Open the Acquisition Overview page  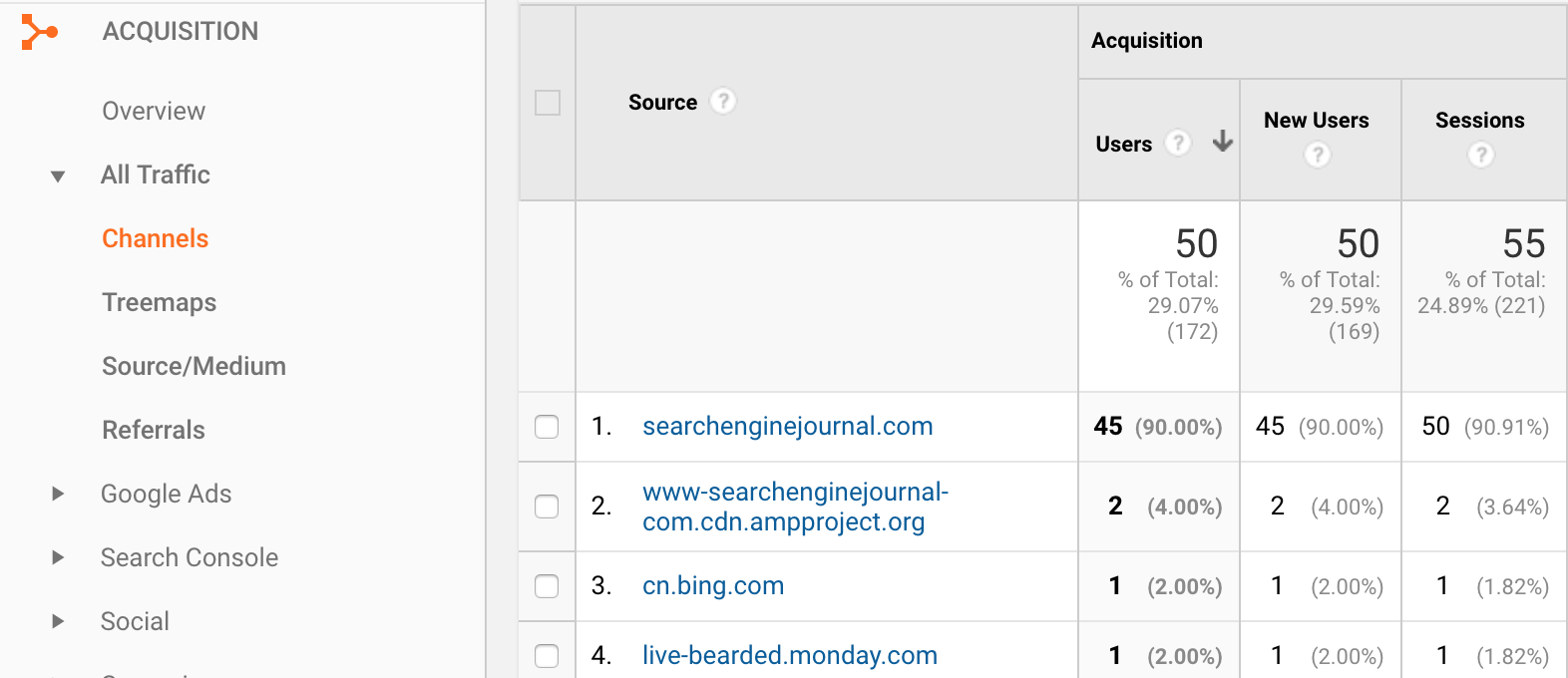click(x=154, y=111)
